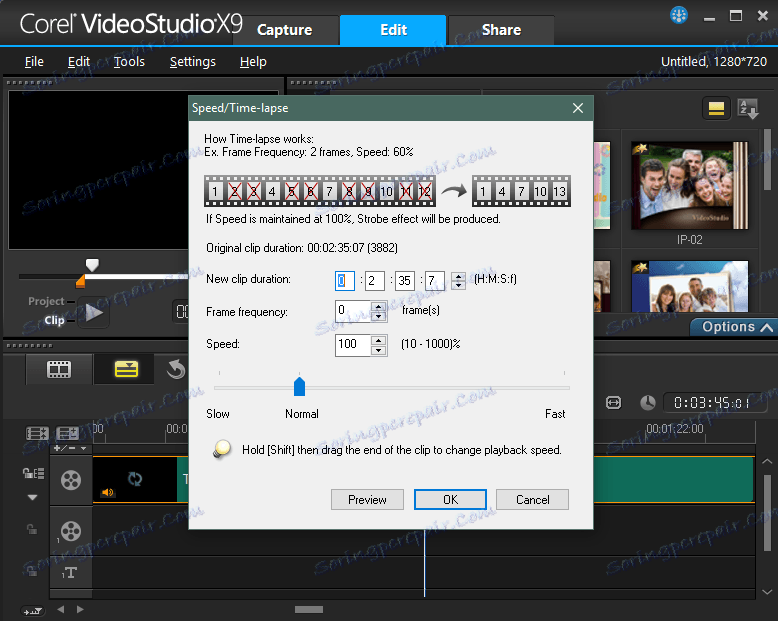Image resolution: width=778 pixels, height=621 pixels.
Task: Select Project preview mode
Action: coord(46,301)
